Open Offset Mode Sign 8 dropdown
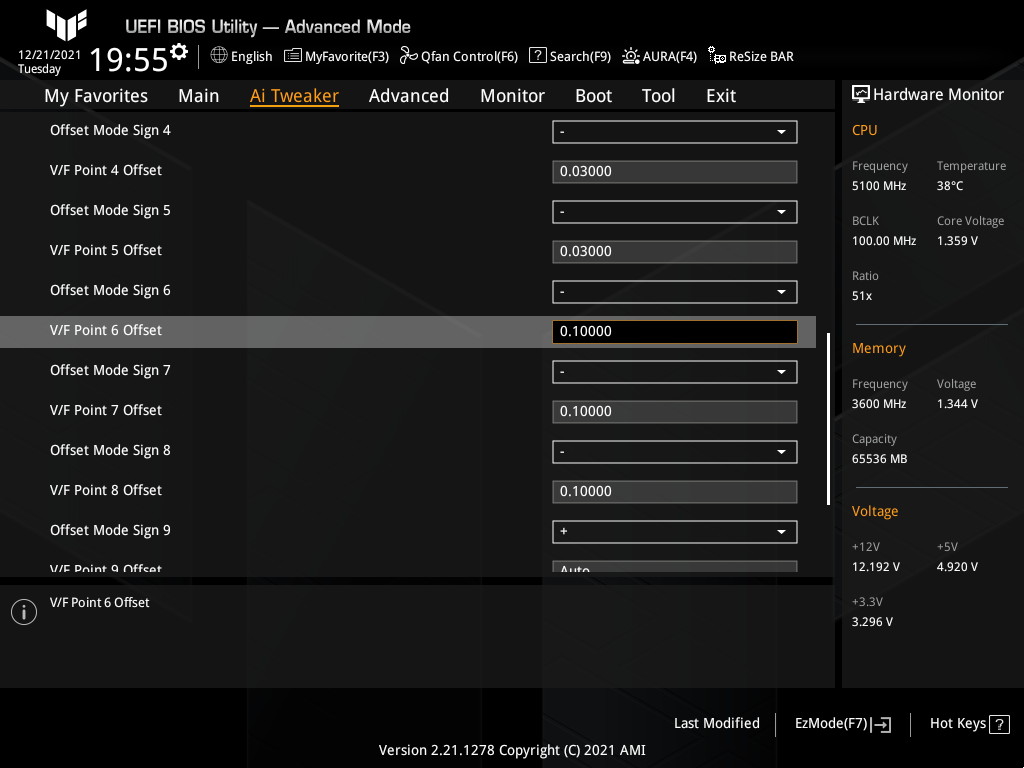1024x768 pixels. click(675, 452)
